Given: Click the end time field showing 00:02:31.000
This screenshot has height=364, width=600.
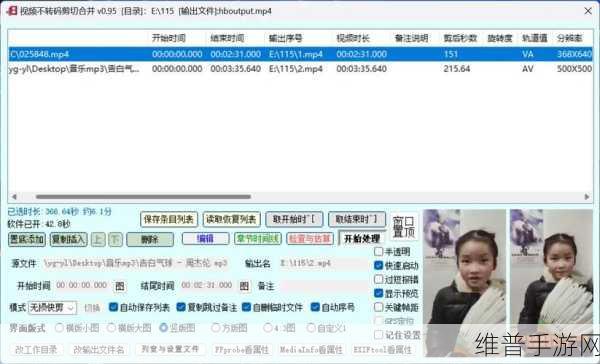Looking at the screenshot, I should click(x=207, y=286).
